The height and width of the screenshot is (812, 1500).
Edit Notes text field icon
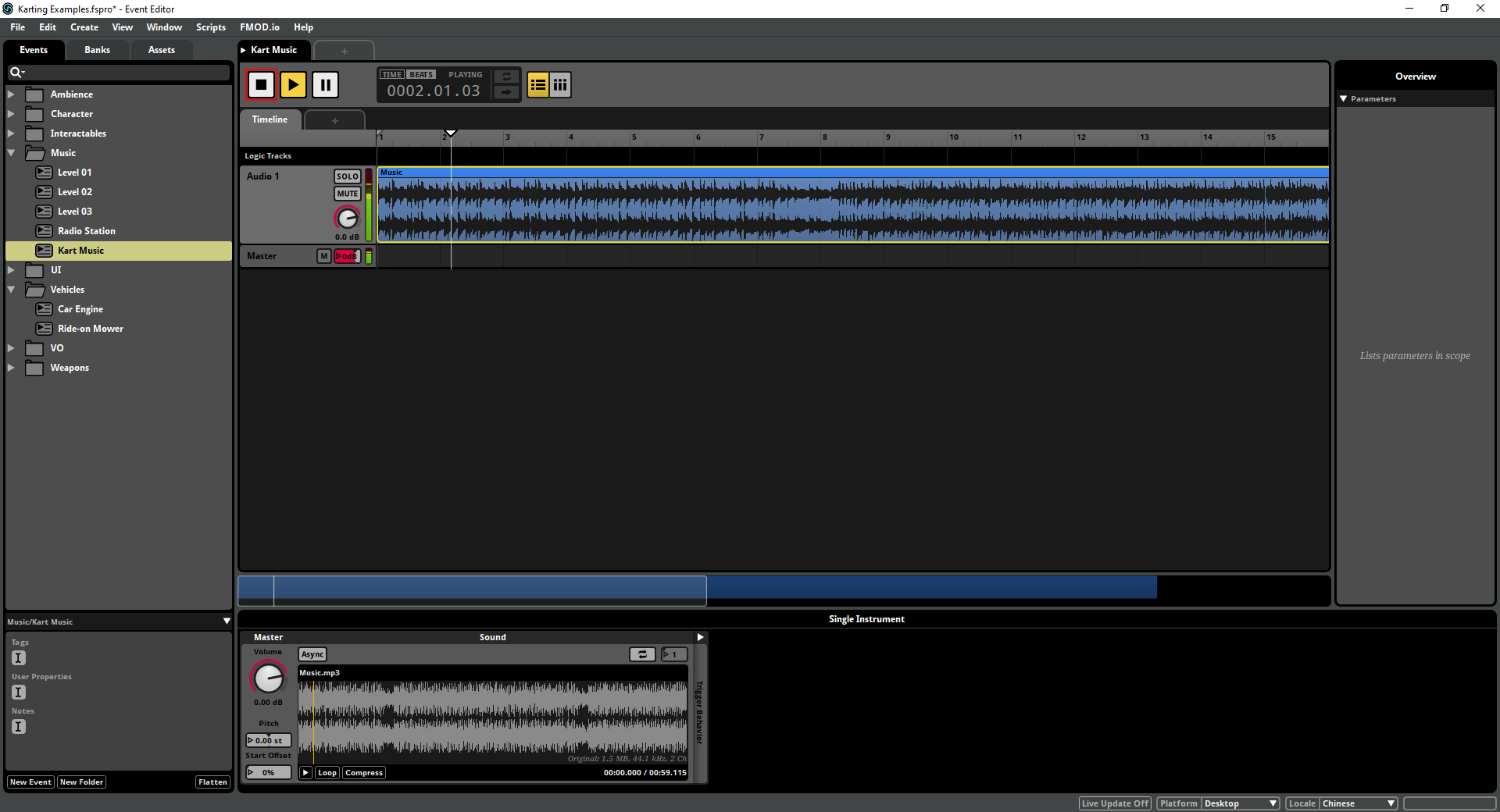(x=19, y=727)
